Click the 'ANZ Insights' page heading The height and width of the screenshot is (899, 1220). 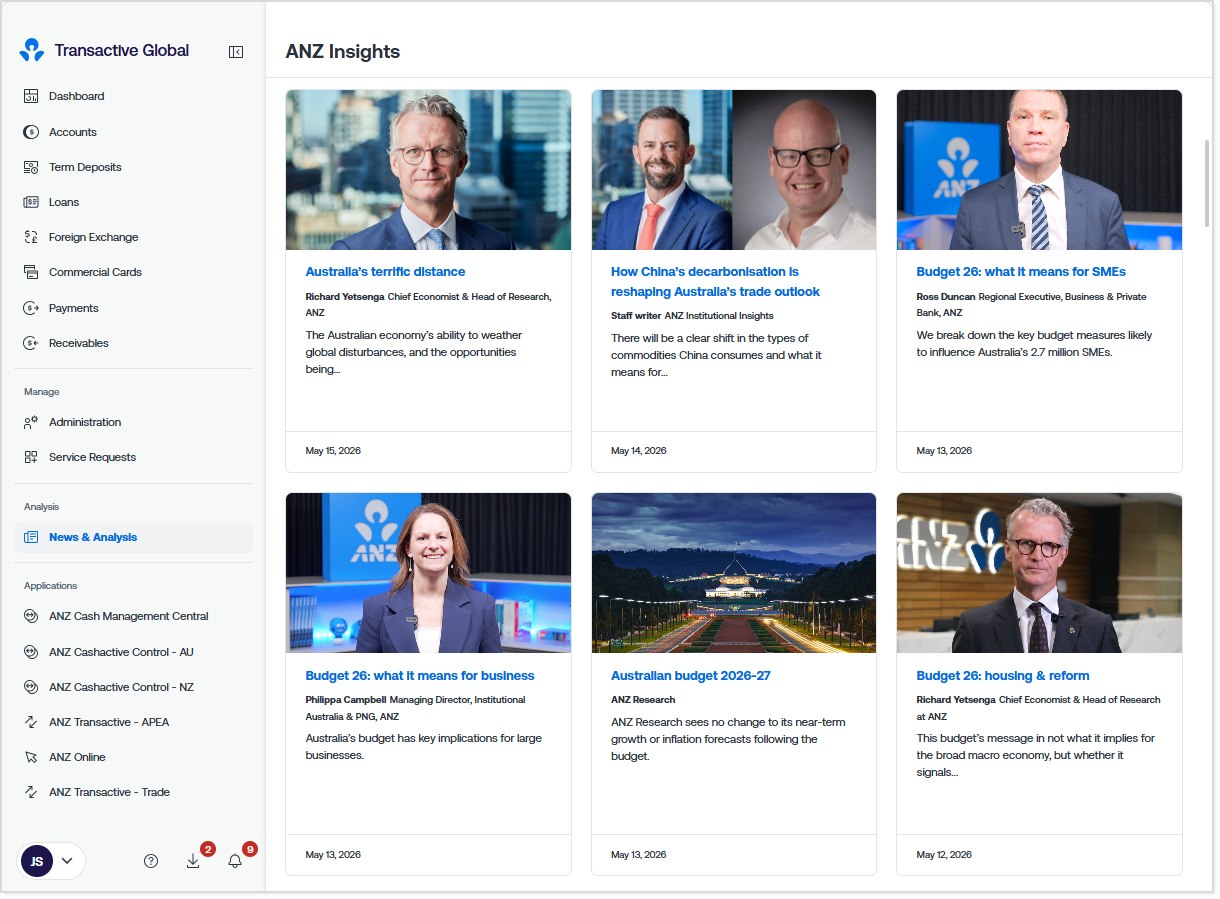pos(343,52)
